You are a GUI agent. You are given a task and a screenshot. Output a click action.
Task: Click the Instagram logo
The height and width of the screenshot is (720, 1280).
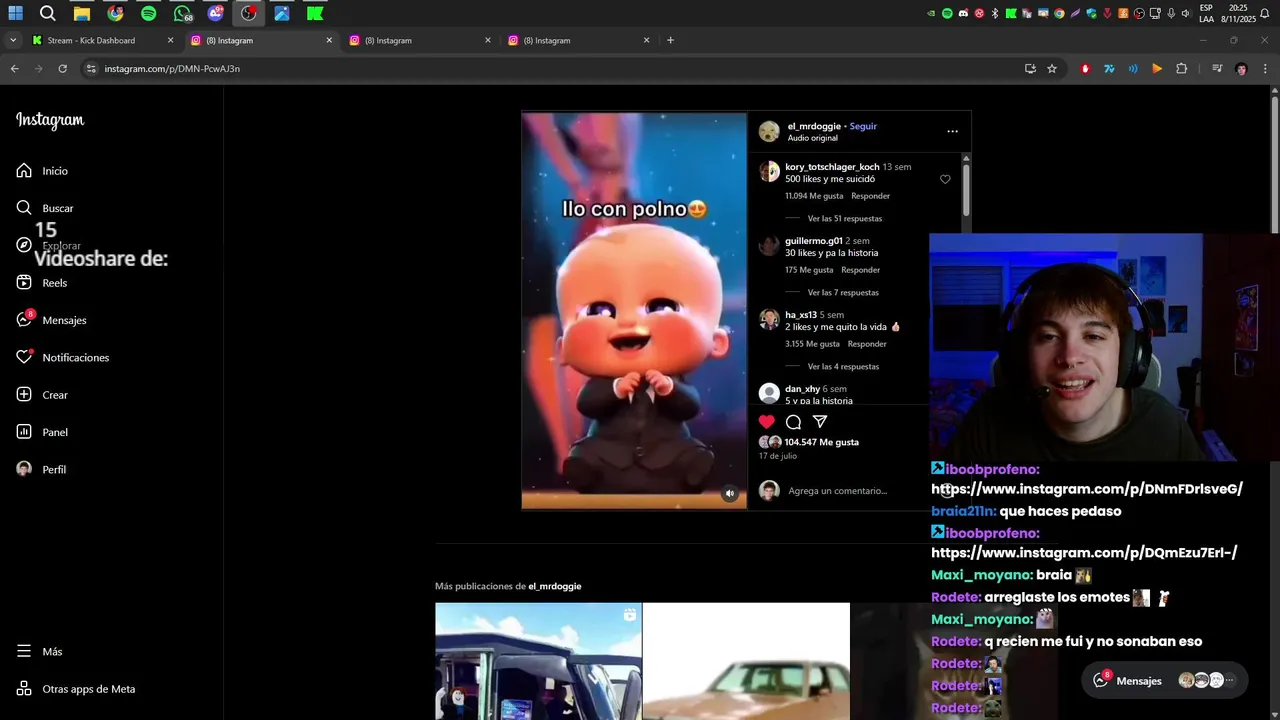(50, 120)
